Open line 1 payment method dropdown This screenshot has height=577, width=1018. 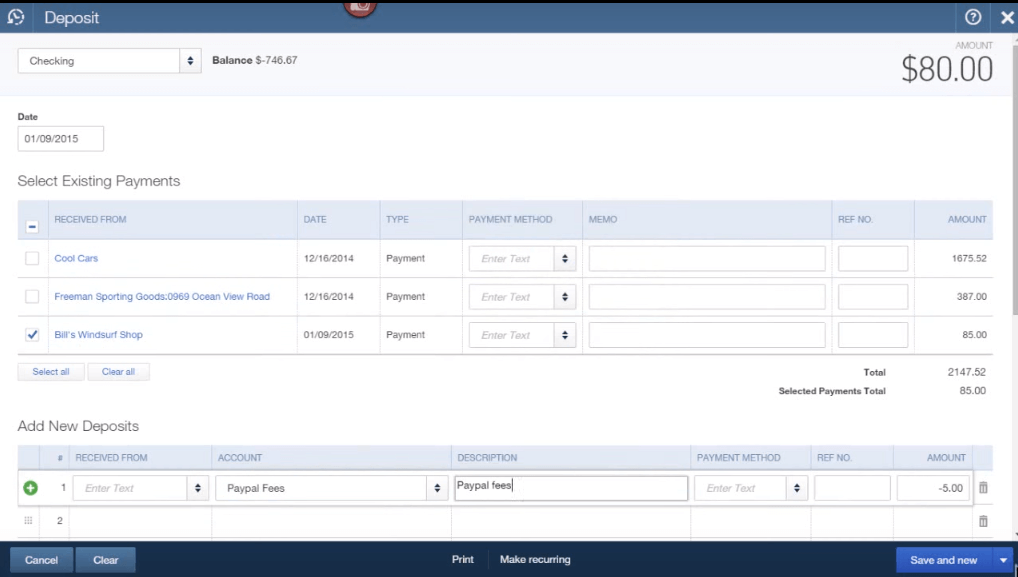(797, 488)
